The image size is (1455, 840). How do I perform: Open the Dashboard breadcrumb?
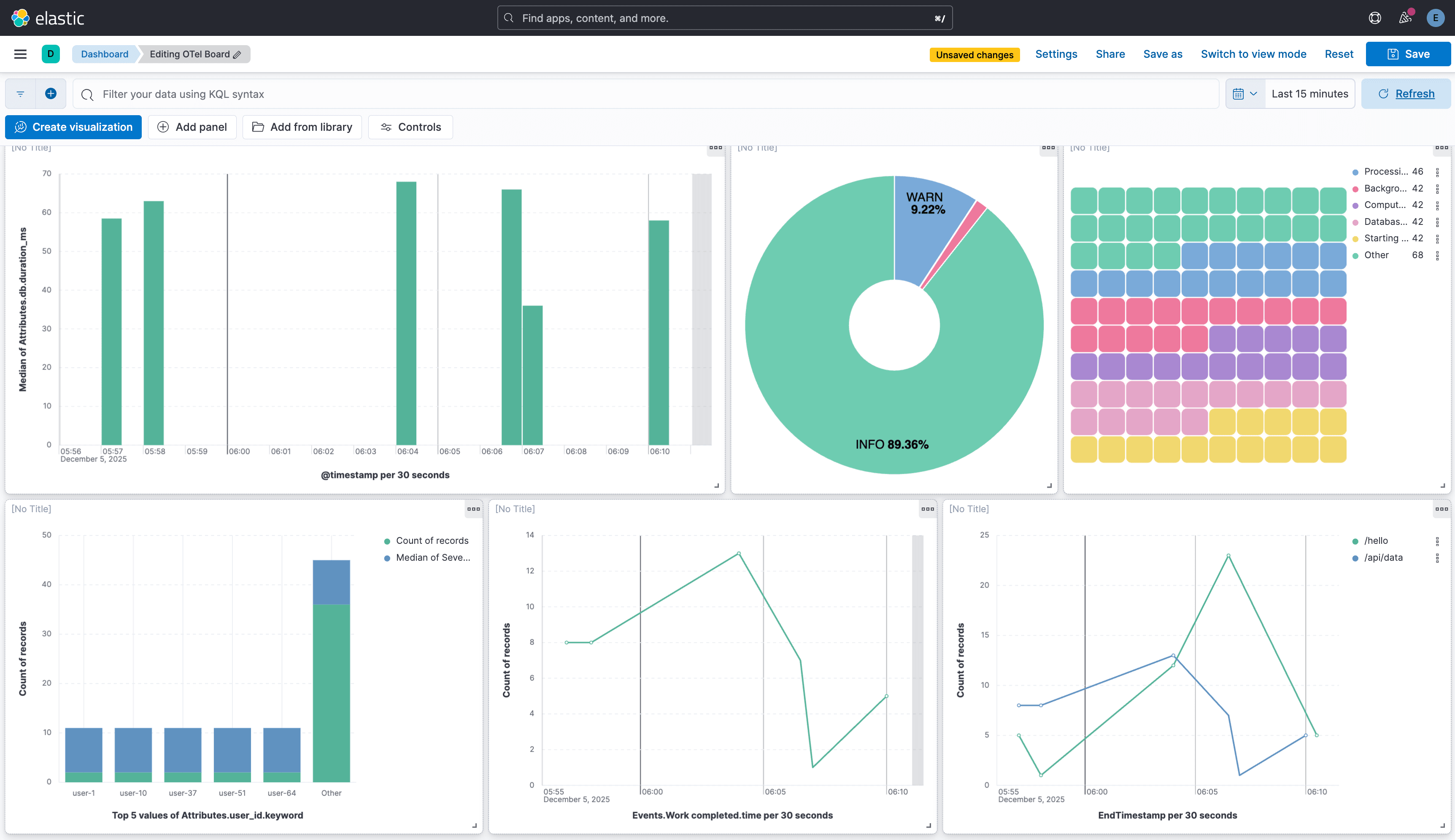104,54
